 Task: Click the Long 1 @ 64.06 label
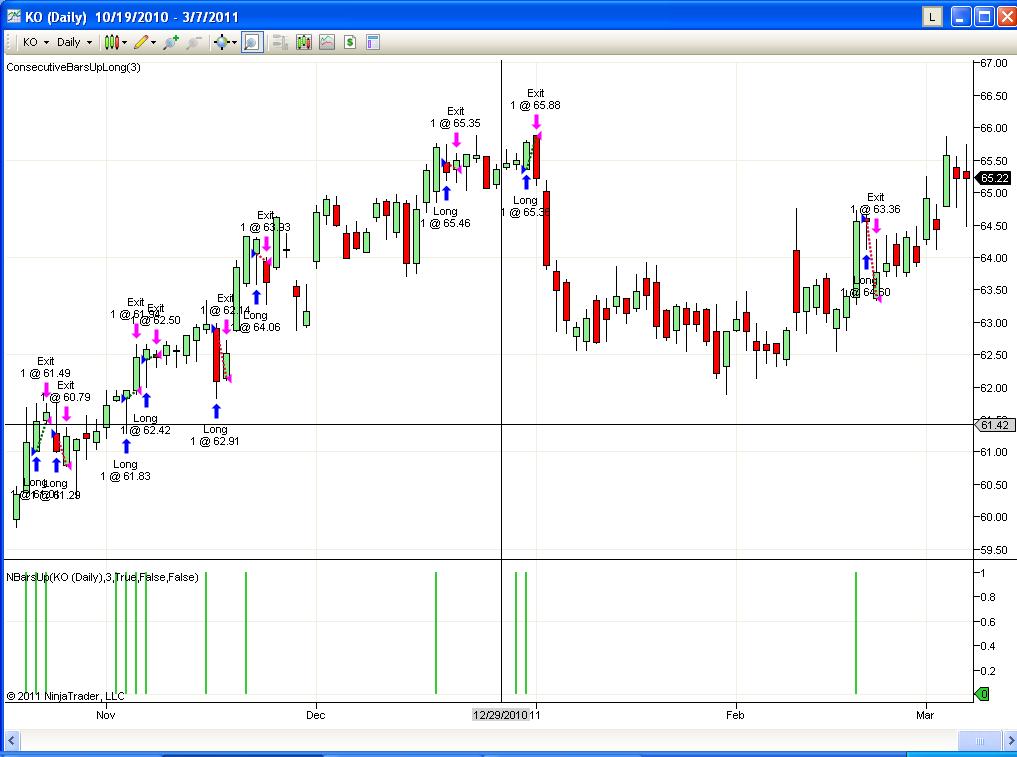255,321
